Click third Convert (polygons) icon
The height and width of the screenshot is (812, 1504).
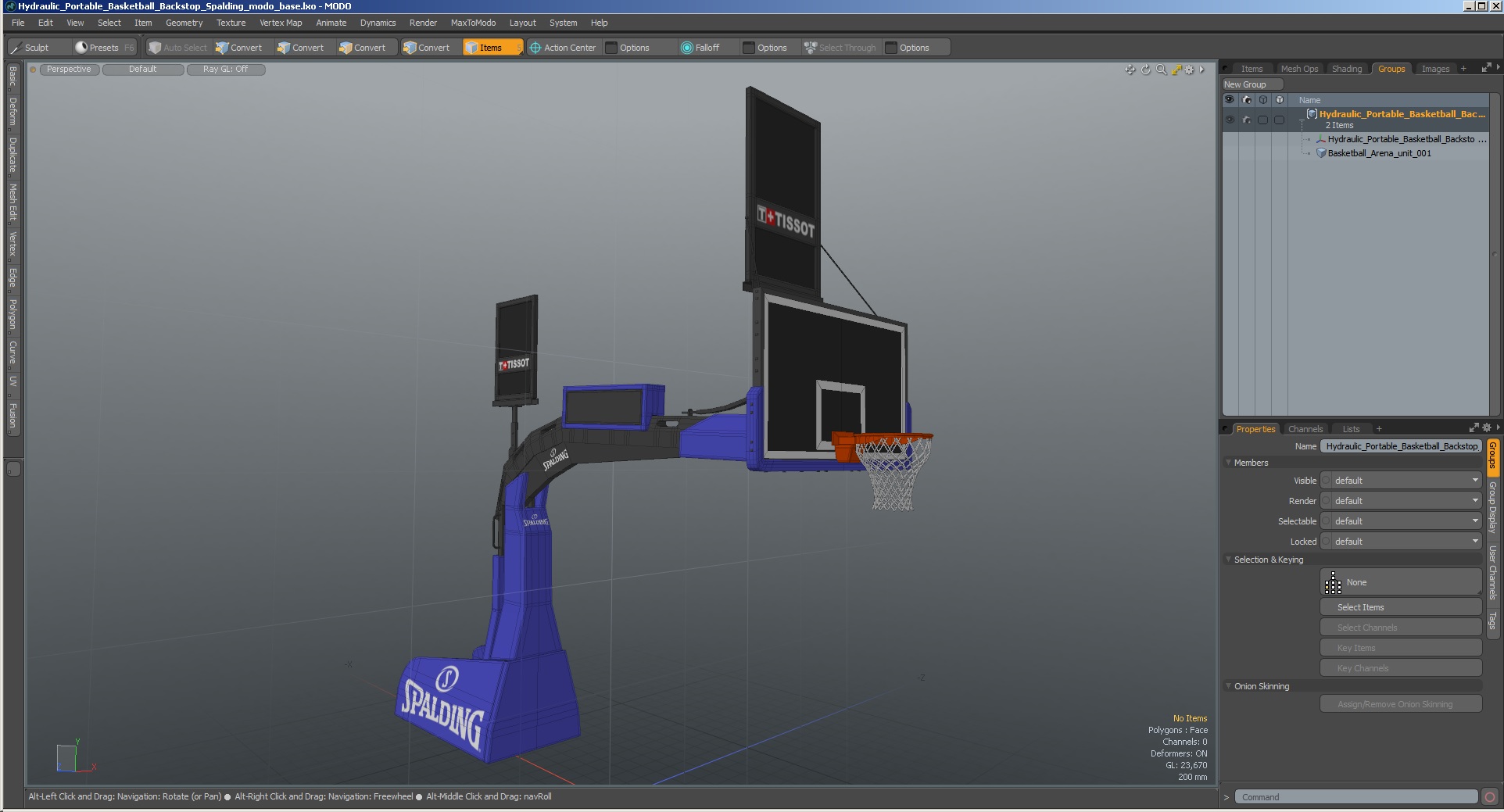(346, 48)
